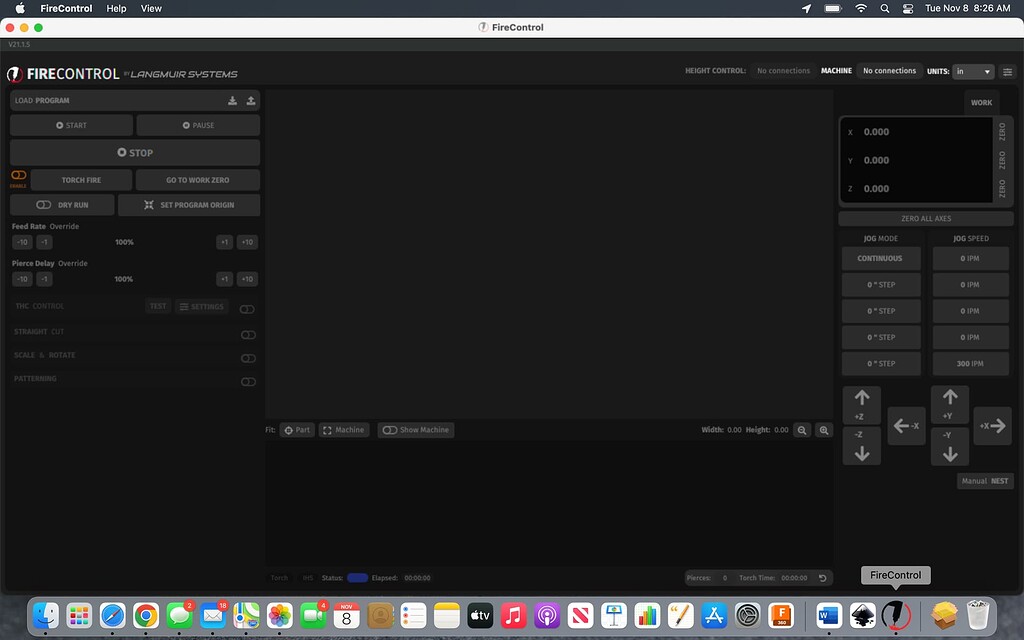This screenshot has height=640, width=1024.
Task: Select the Work coordinates tab
Action: click(981, 102)
